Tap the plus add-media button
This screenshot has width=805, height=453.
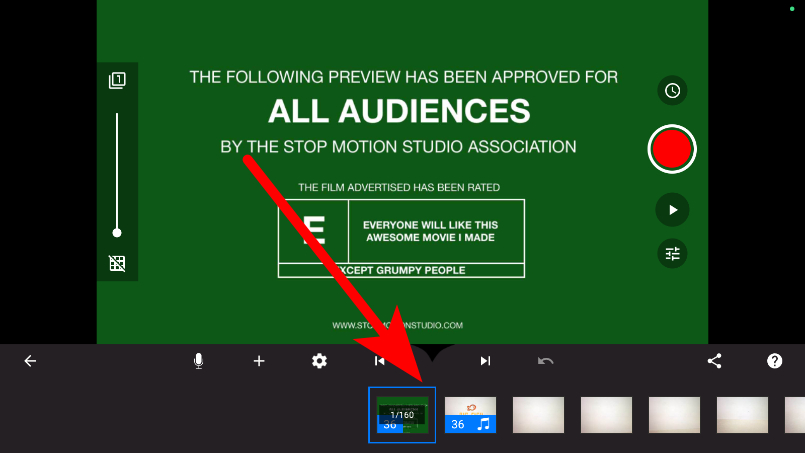[x=259, y=361]
